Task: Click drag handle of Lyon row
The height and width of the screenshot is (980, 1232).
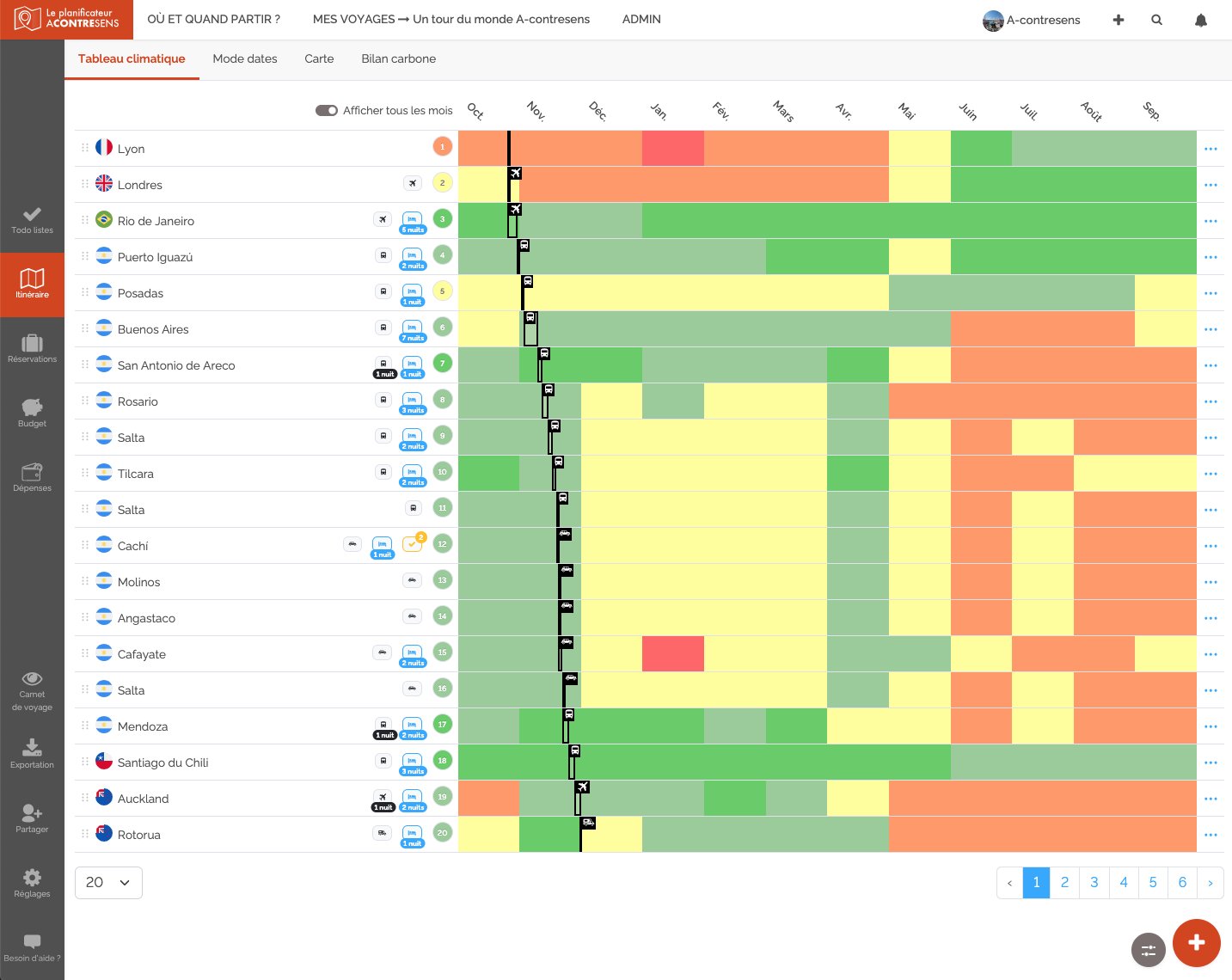Action: 85,148
